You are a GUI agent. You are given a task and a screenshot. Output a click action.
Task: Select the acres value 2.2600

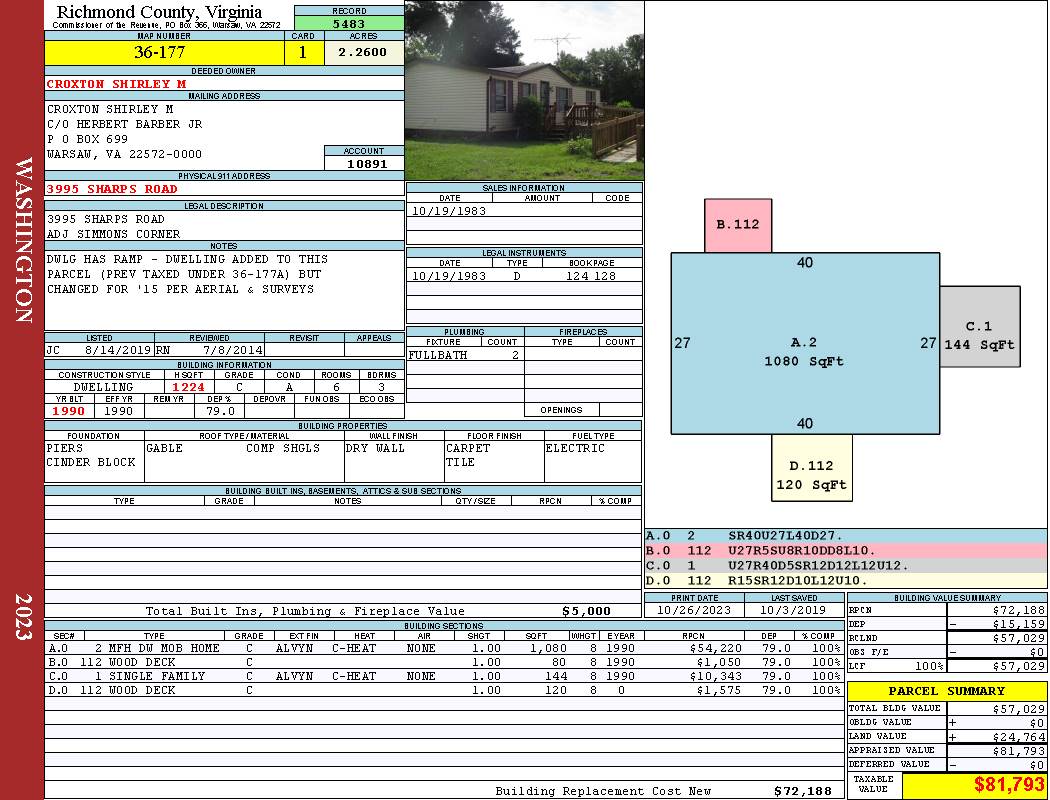click(363, 53)
